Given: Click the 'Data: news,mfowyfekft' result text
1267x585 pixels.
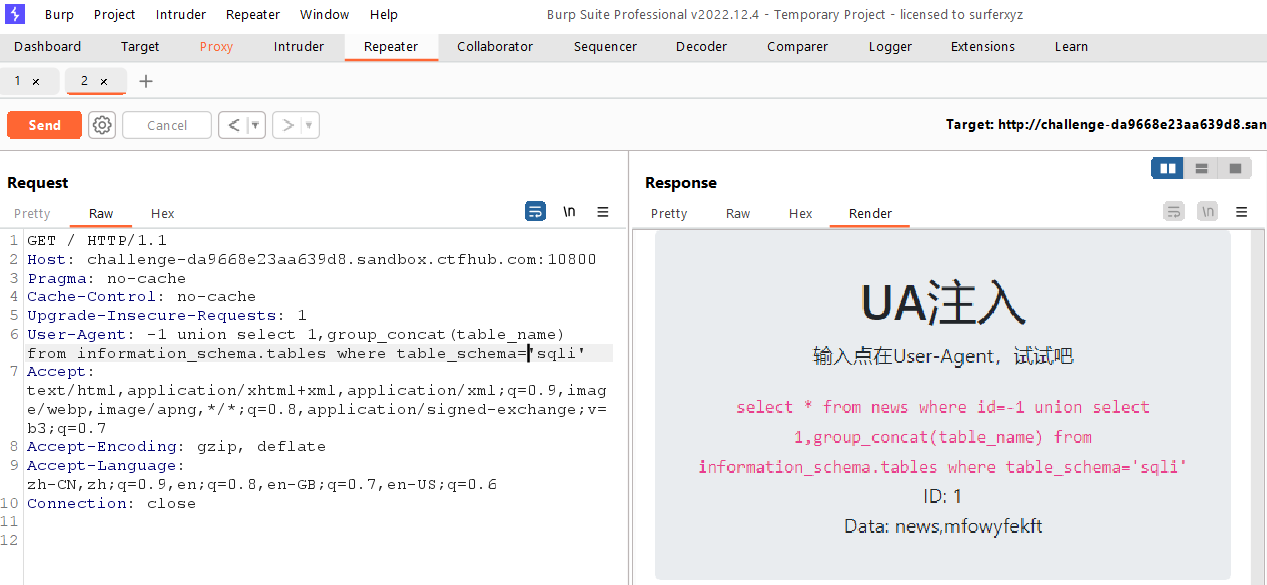Looking at the screenshot, I should (x=943, y=526).
